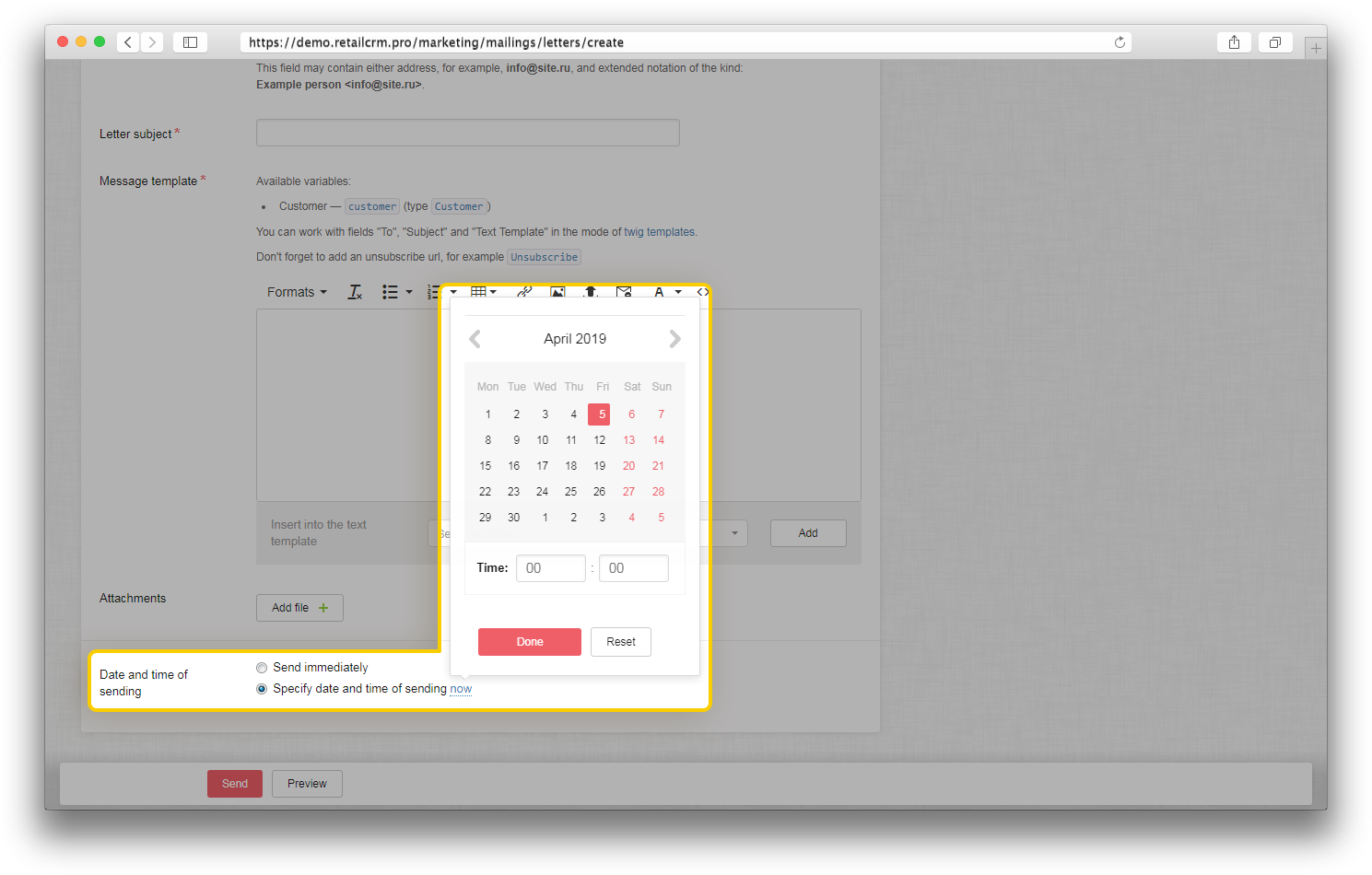Image resolution: width=1372 pixels, height=875 pixels.
Task: Select April 30 in the calendar
Action: 514,518
